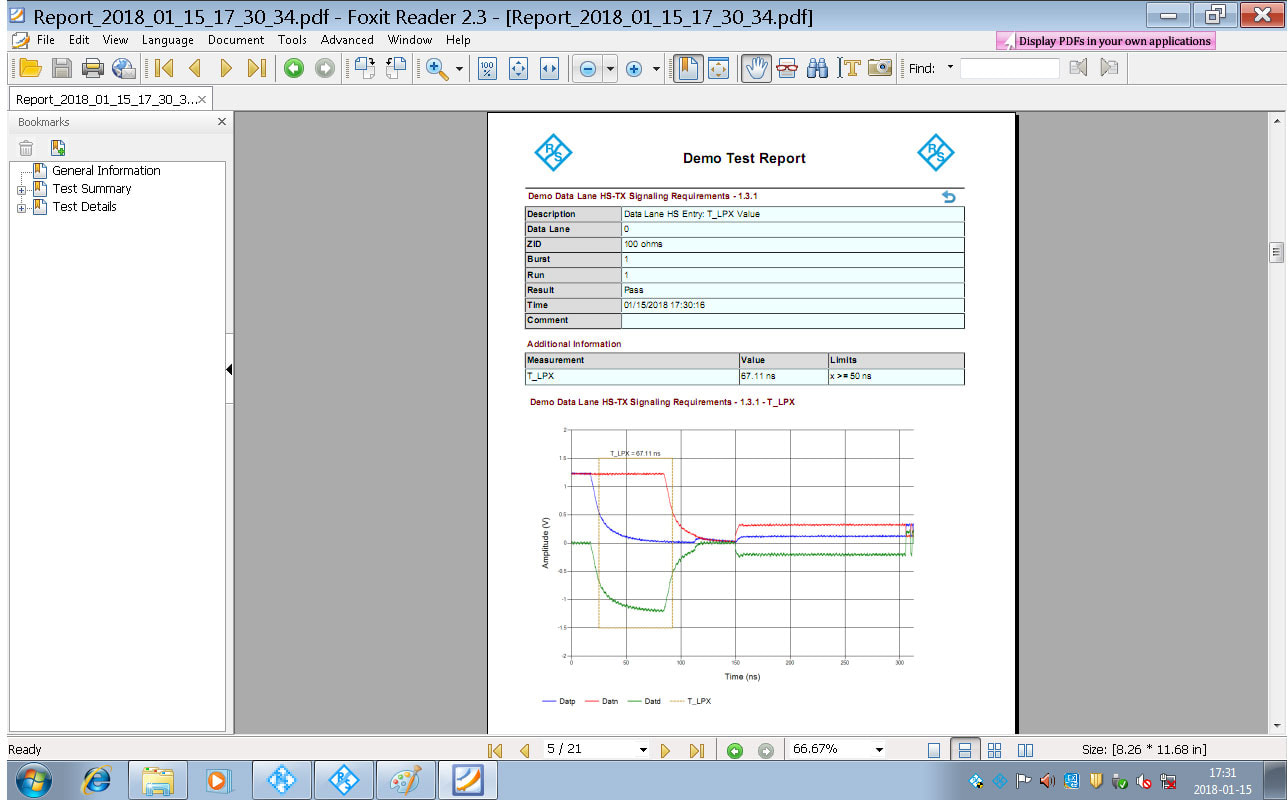1288x800 pixels.
Task: Open the binoculars search tool
Action: point(817,68)
